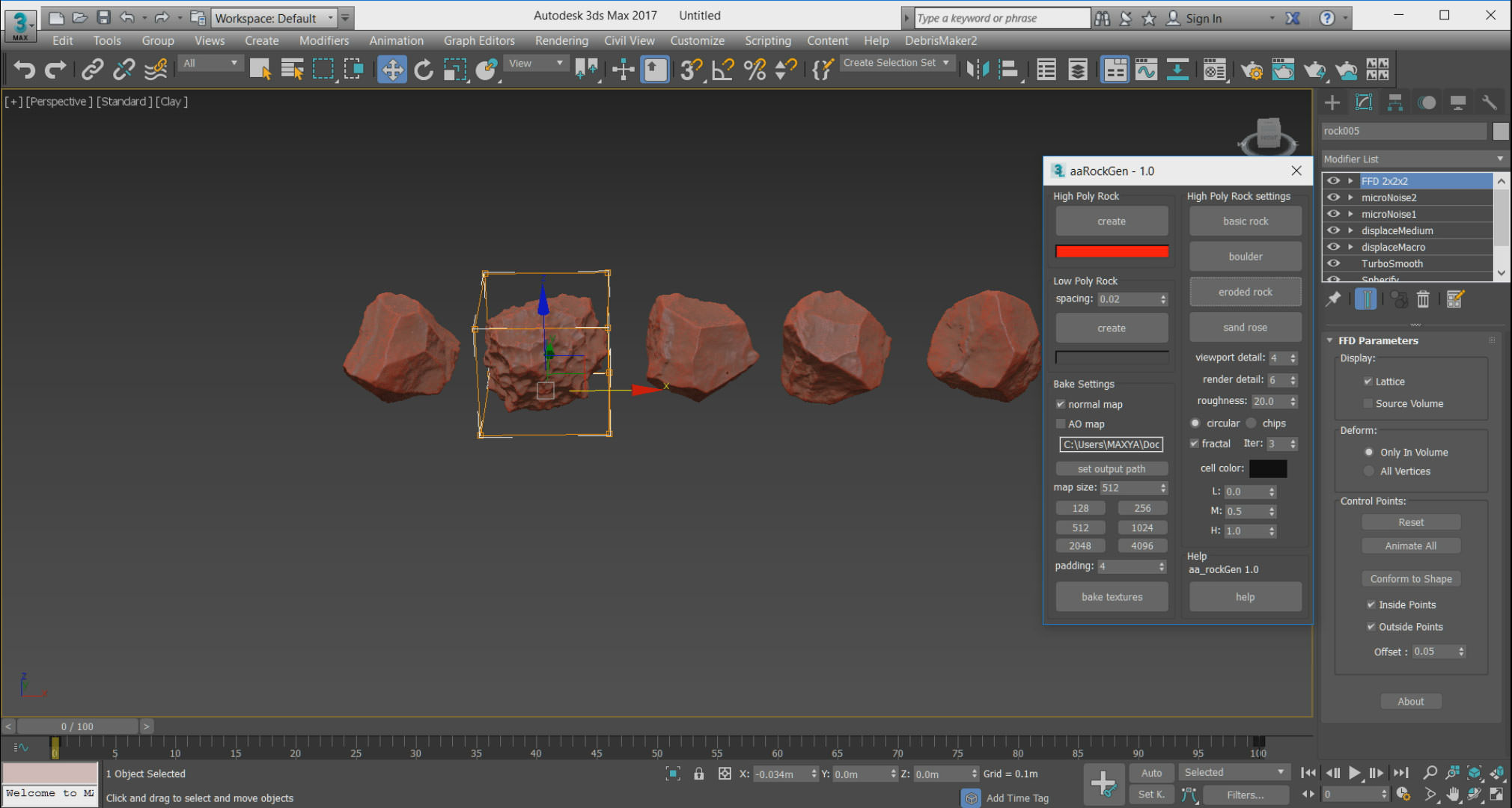Activate Select and Move tool
Screen dimensions: 1512x808
pyautogui.click(x=392, y=70)
